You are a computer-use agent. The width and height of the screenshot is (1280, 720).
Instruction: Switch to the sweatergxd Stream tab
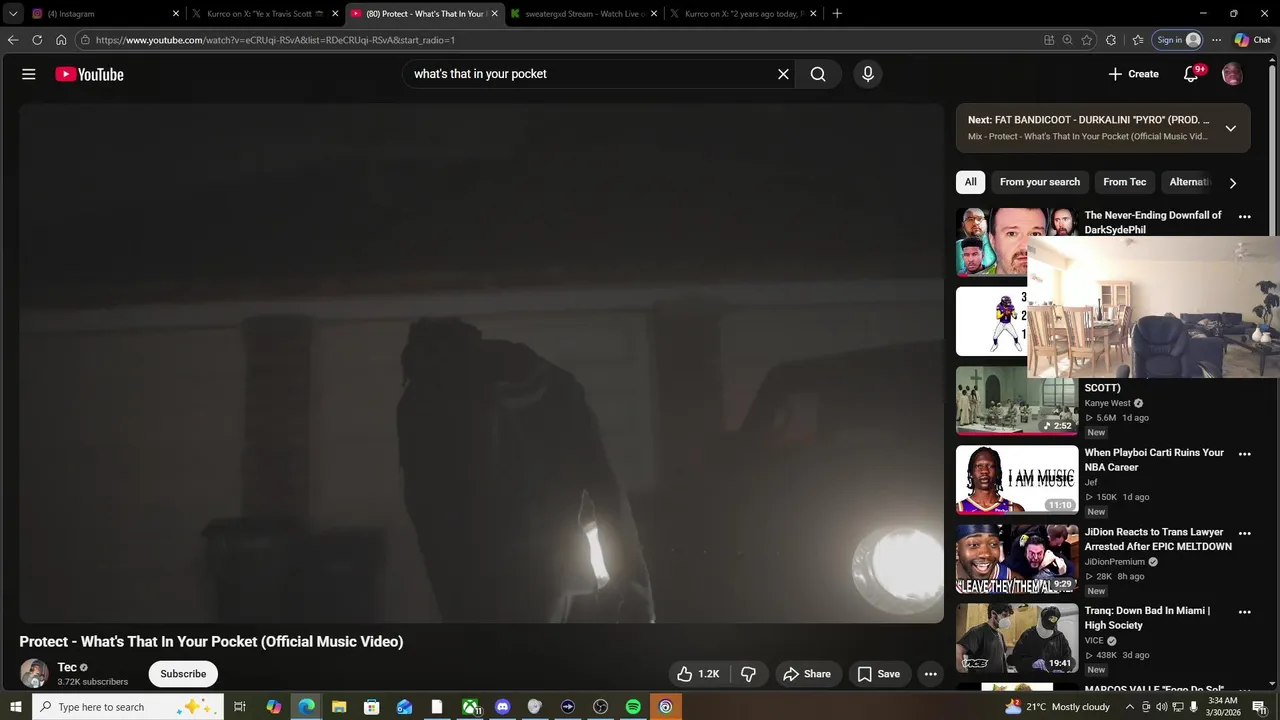click(583, 14)
